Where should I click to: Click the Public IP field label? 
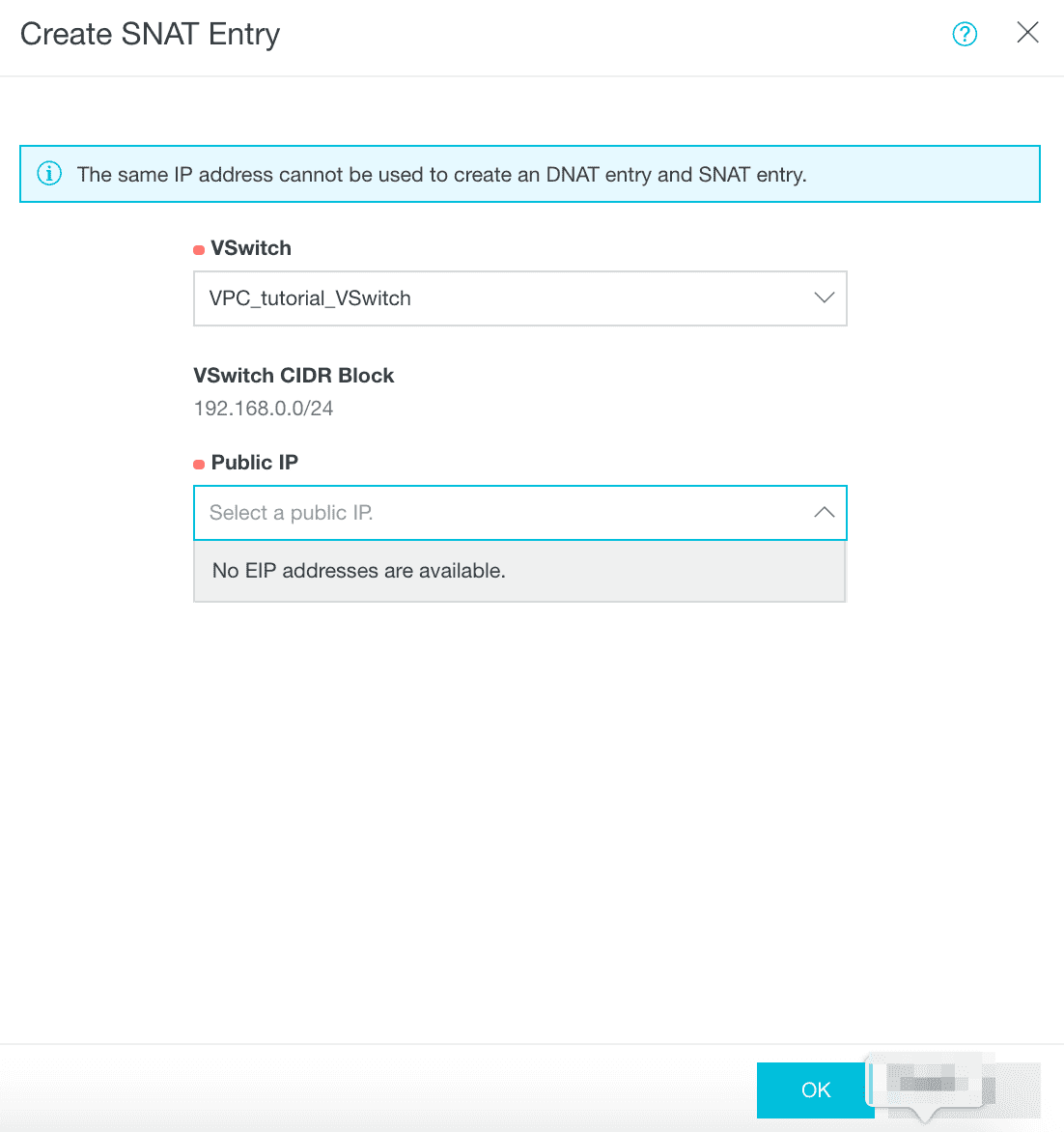pos(254,463)
